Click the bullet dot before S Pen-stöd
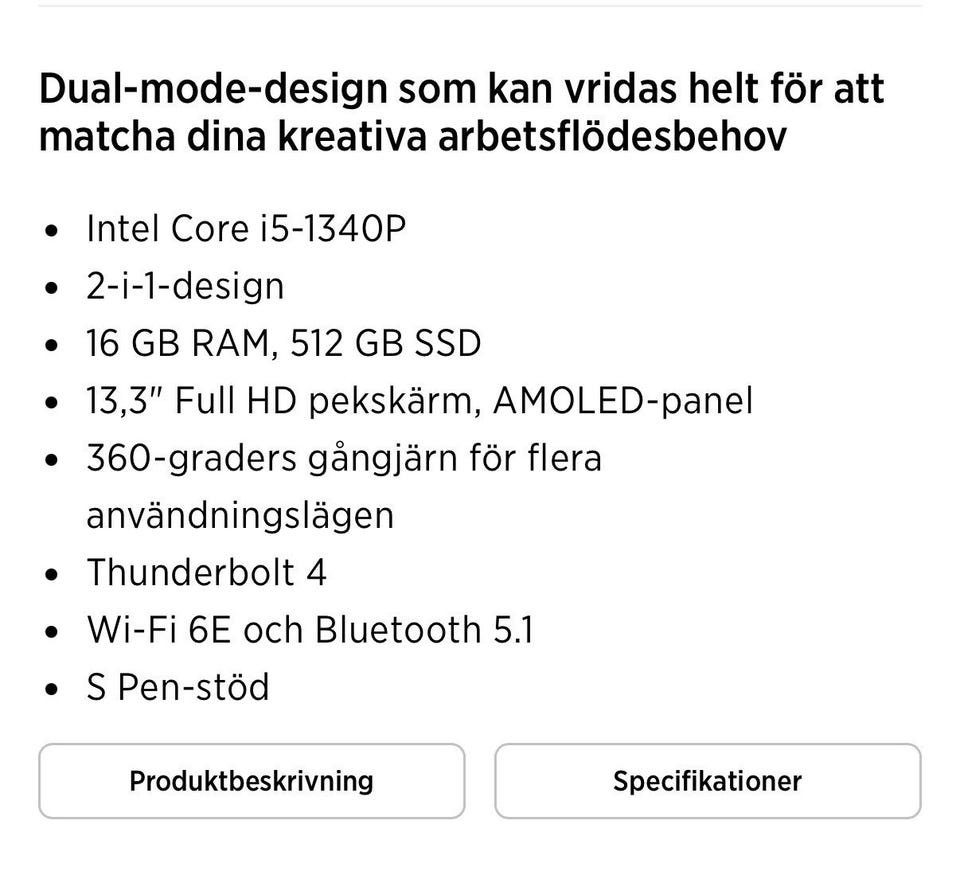Image resolution: width=960 pixels, height=887 pixels. click(53, 689)
